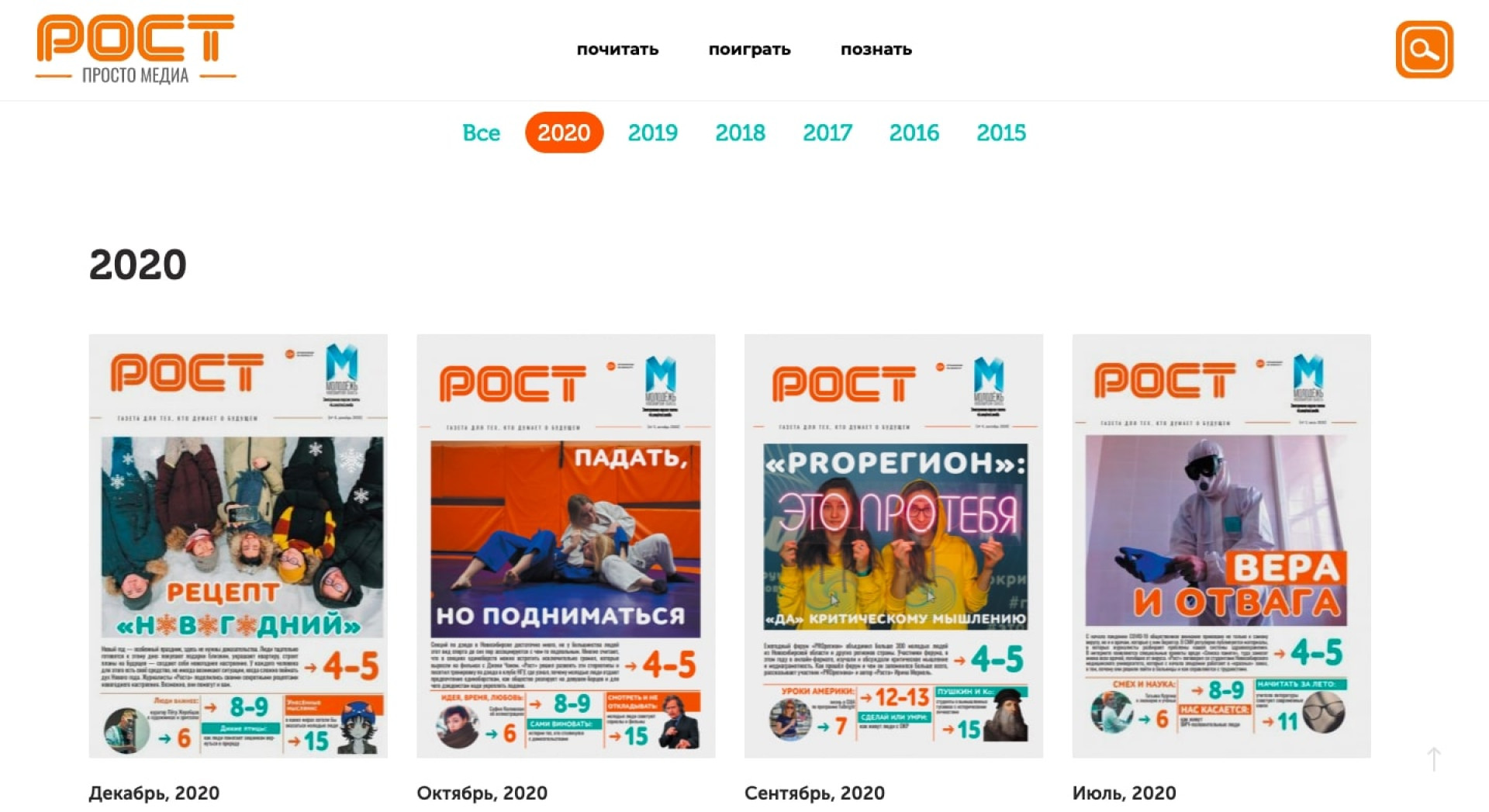Switch to the 2015 year filter
The image size is (1489, 812).
pos(1000,133)
